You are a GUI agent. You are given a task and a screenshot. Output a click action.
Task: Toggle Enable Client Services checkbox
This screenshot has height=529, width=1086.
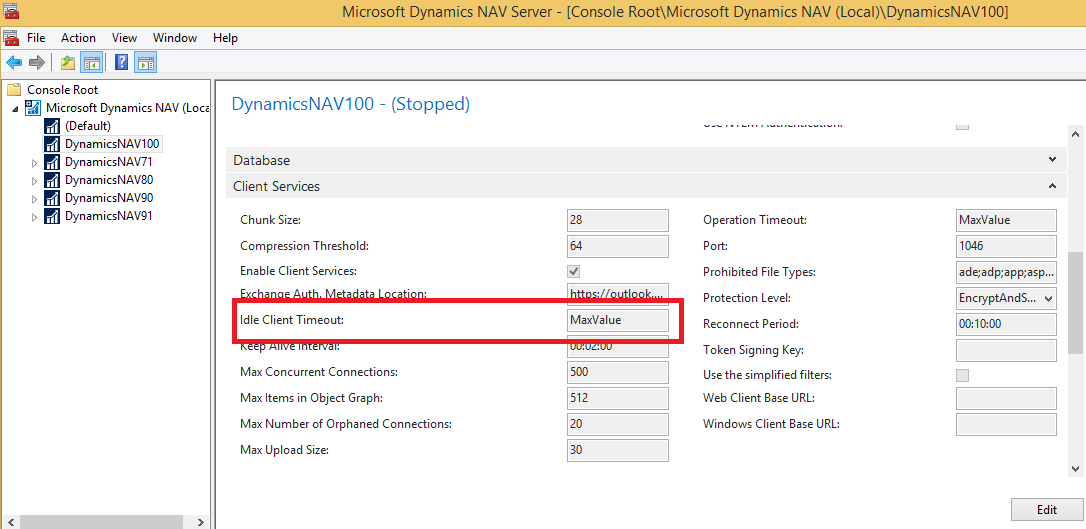point(573,271)
